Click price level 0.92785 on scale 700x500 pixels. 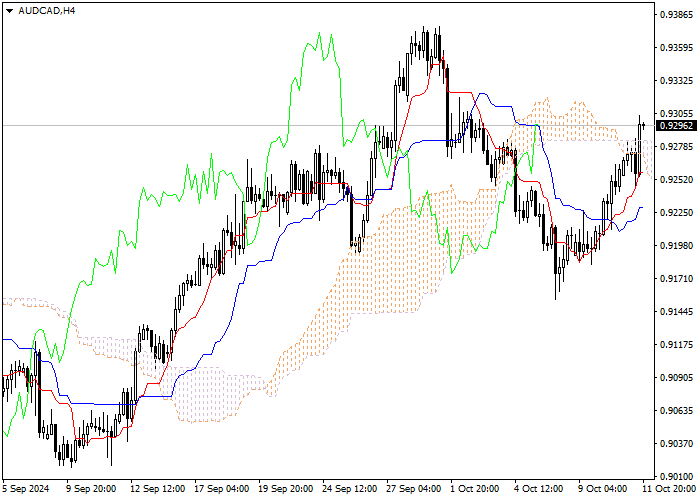coord(677,147)
